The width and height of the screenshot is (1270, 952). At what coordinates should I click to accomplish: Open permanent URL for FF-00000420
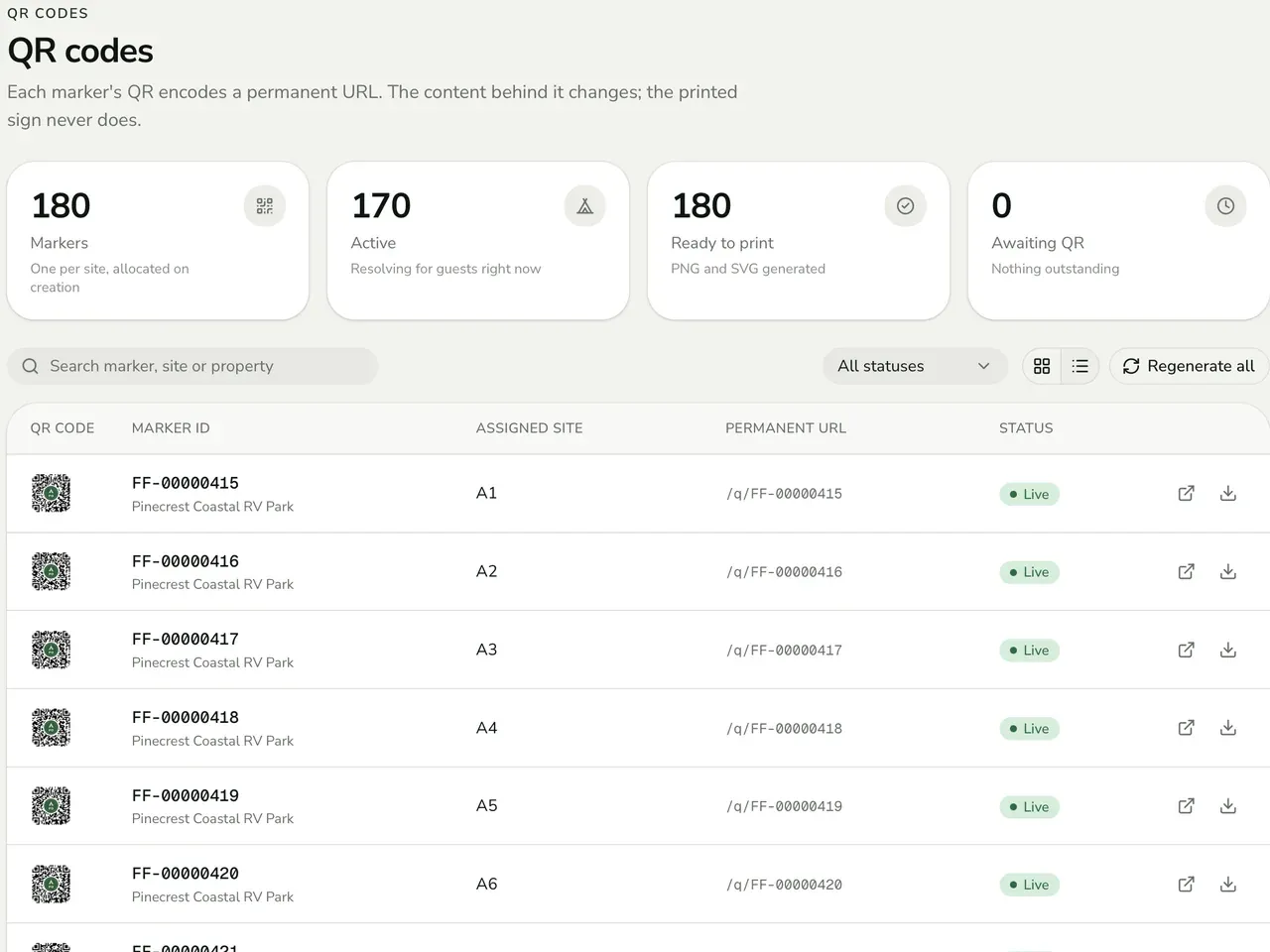[x=1186, y=884]
